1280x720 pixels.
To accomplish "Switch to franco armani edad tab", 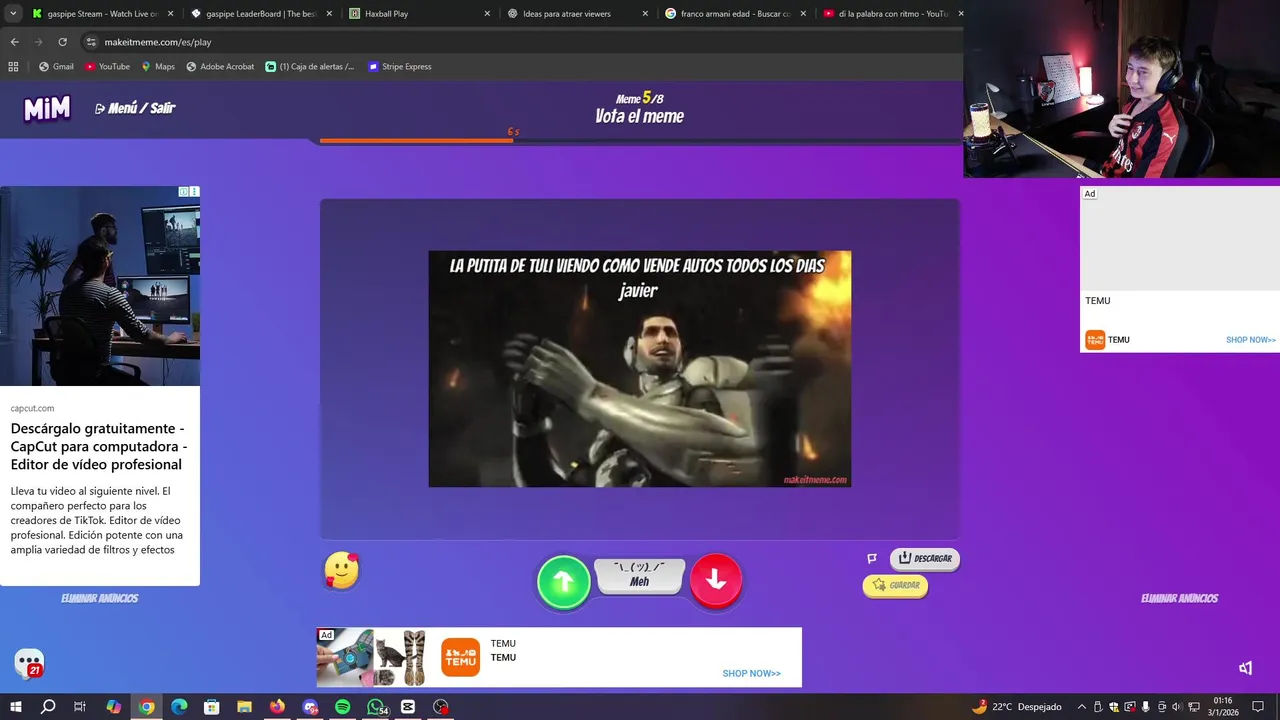I will click(734, 14).
